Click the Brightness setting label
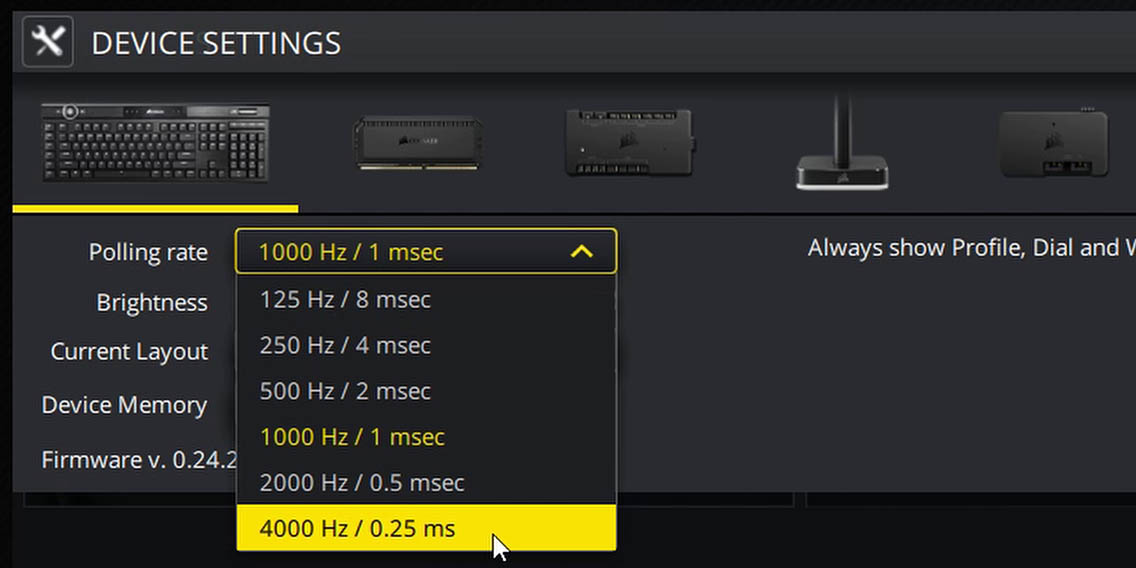This screenshot has height=568, width=1136. pos(152,302)
